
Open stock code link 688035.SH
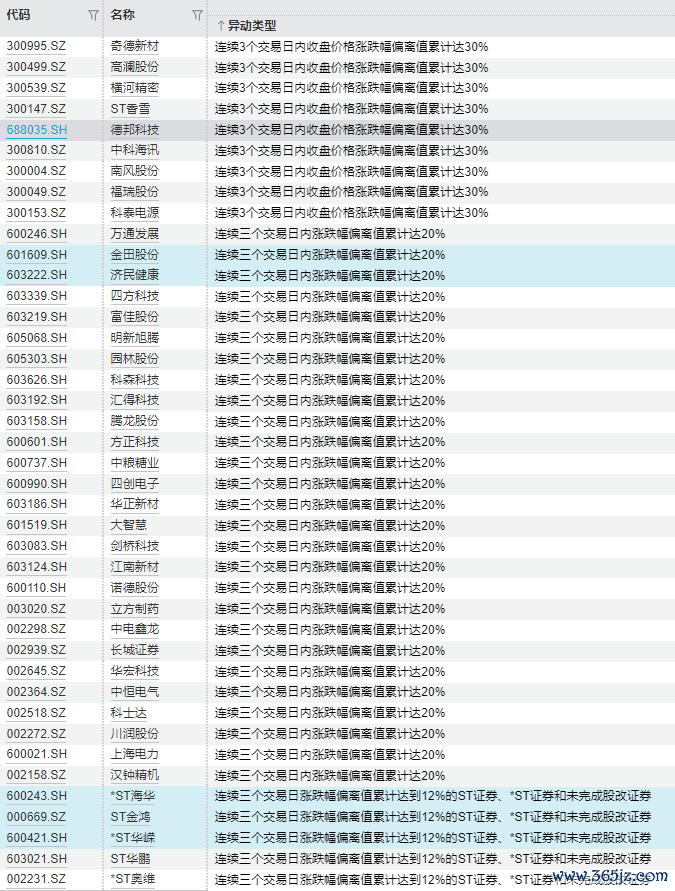pos(37,130)
